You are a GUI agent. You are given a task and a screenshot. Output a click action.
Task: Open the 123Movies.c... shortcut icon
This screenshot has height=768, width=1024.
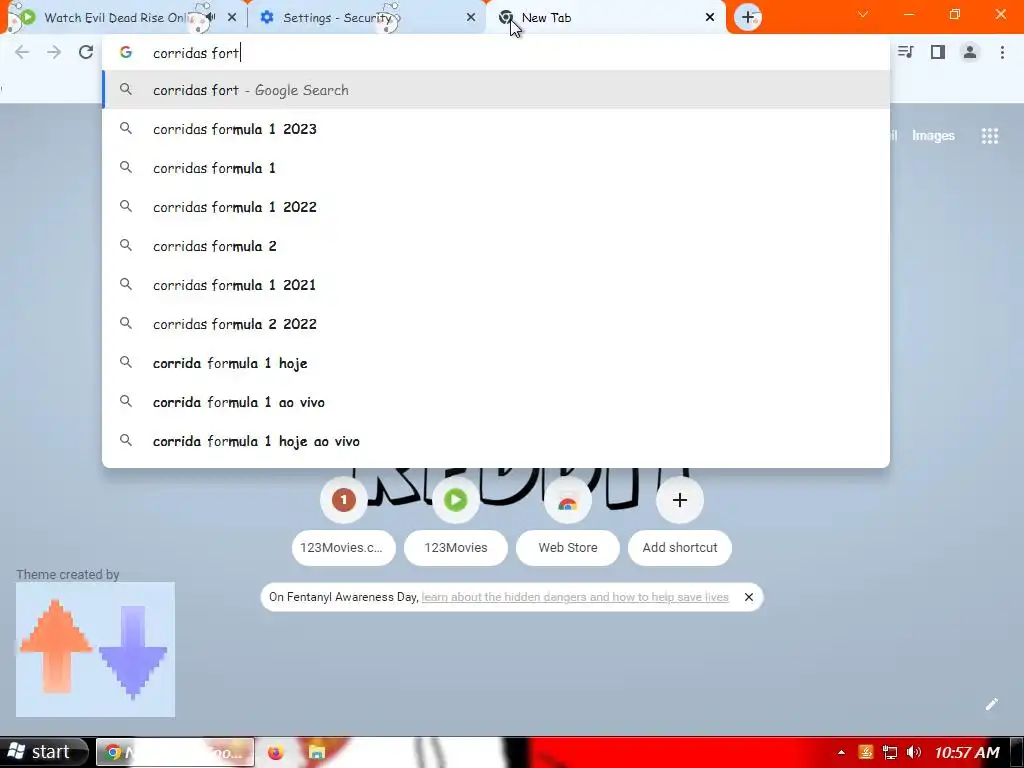pos(344,500)
